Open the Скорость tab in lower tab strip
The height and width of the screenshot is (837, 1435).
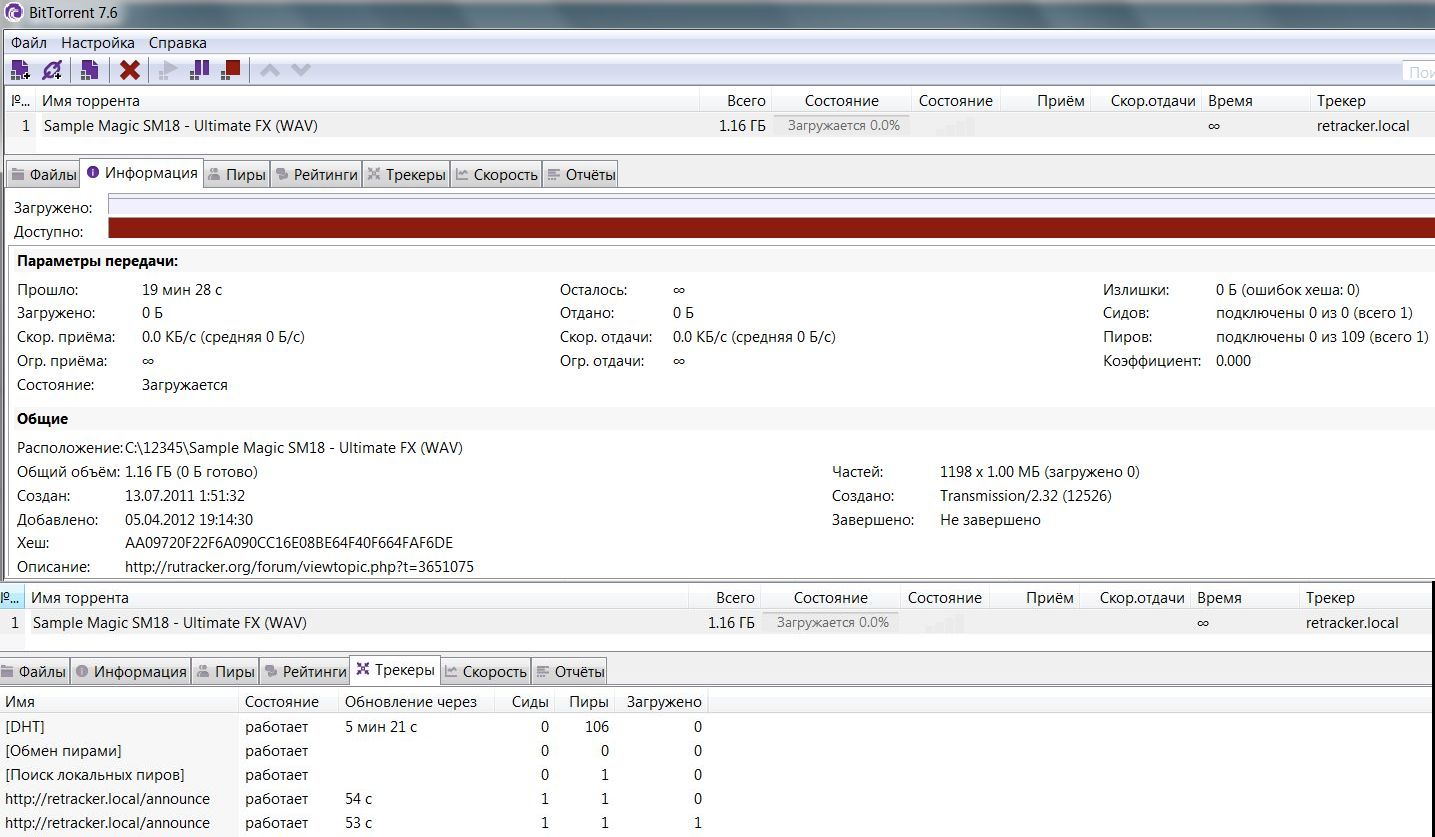[485, 672]
